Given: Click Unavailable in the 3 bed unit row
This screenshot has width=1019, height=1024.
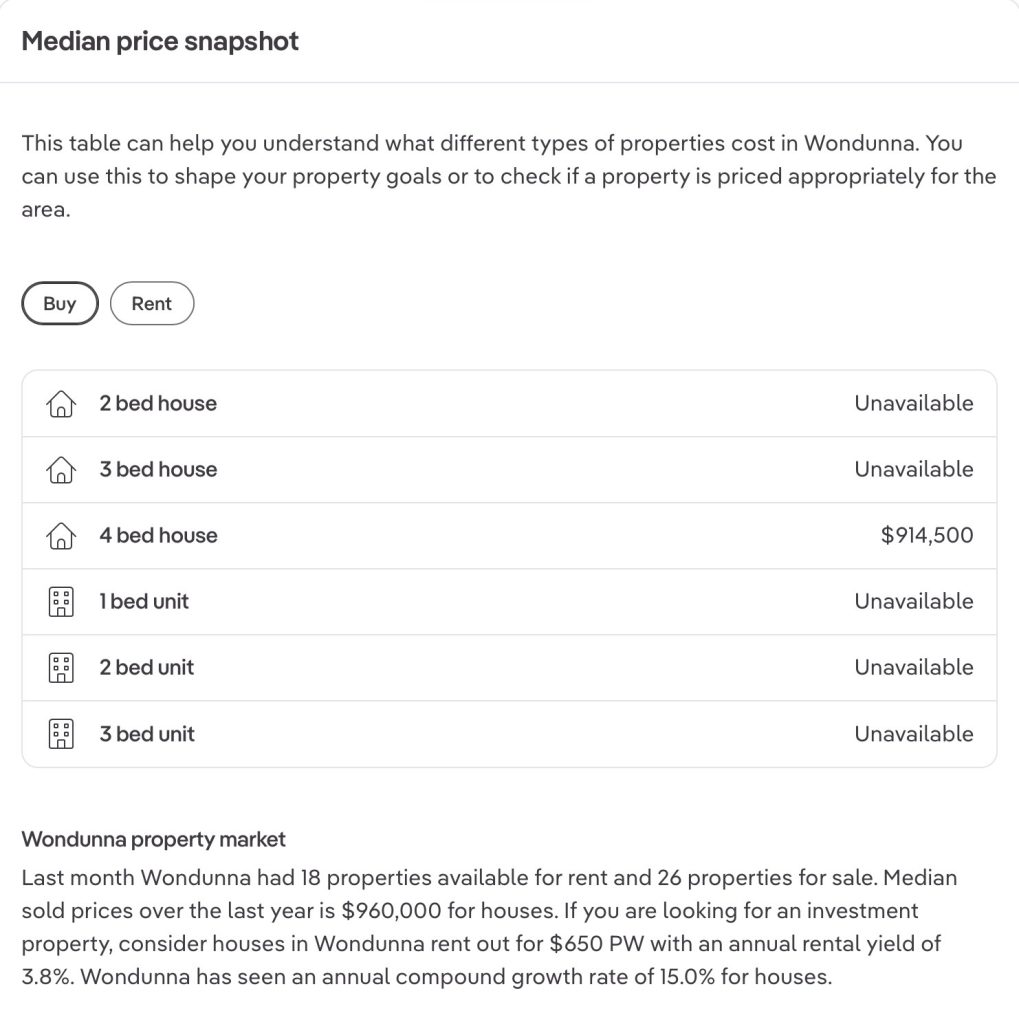Looking at the screenshot, I should click(913, 734).
